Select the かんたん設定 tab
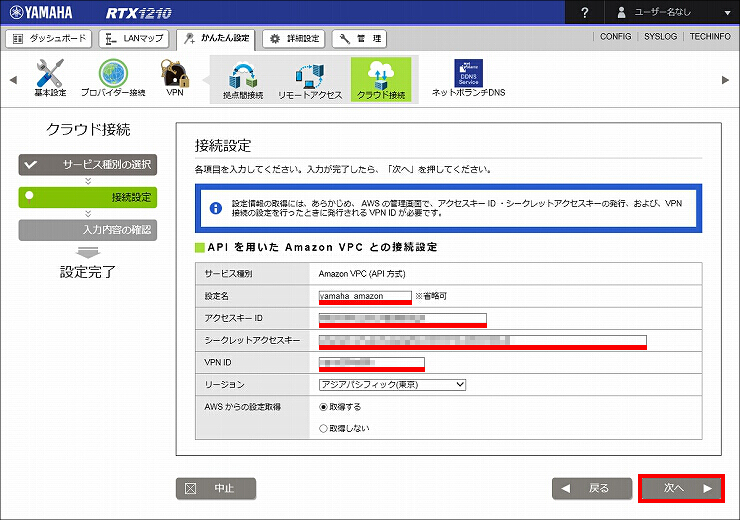 pyautogui.click(x=216, y=39)
